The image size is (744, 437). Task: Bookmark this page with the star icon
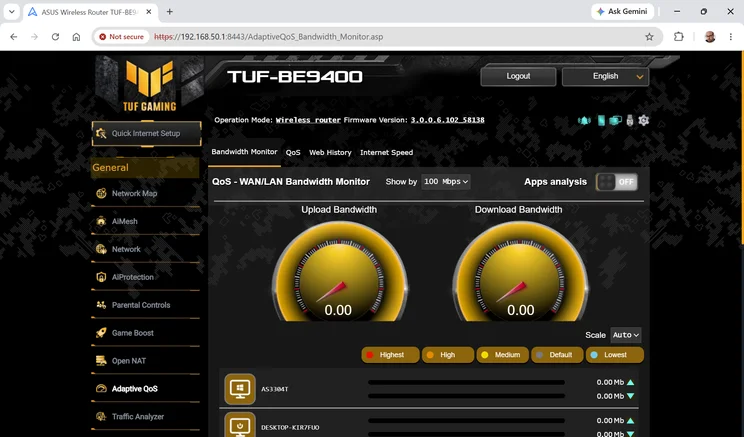point(649,37)
